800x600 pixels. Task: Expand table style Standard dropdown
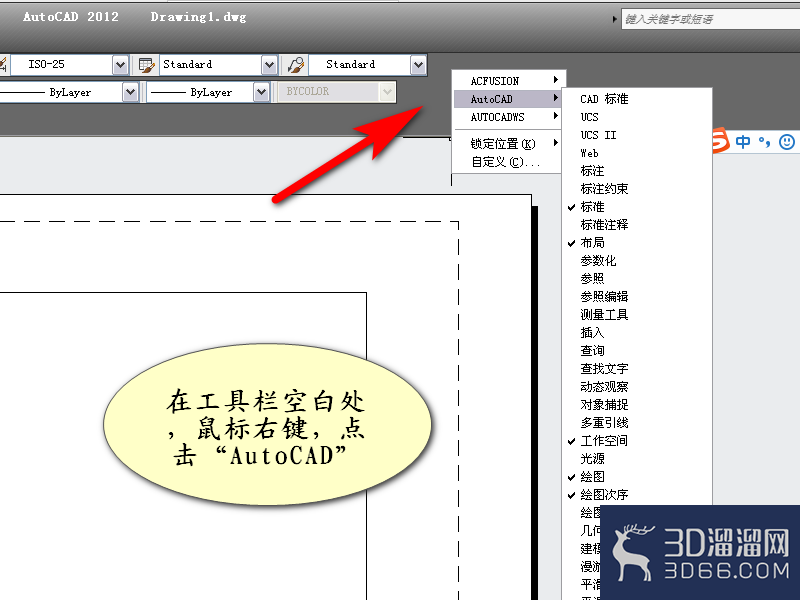point(269,65)
